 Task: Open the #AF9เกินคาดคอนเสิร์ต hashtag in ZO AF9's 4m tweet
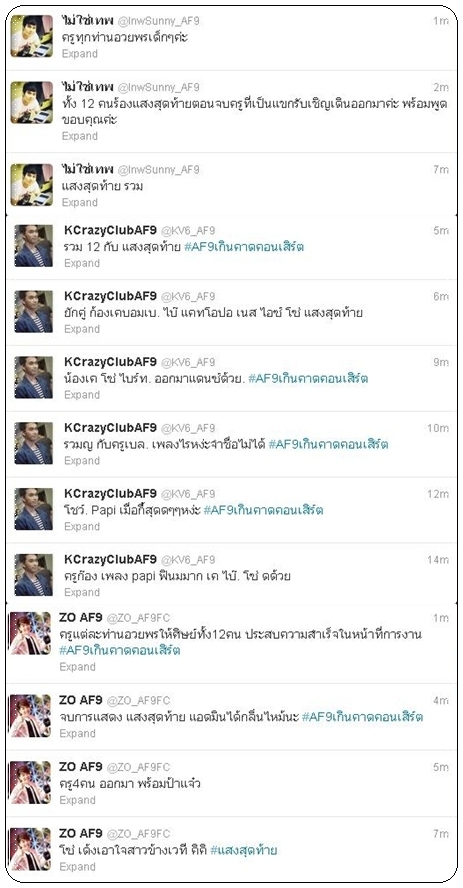pyautogui.click(x=362, y=717)
